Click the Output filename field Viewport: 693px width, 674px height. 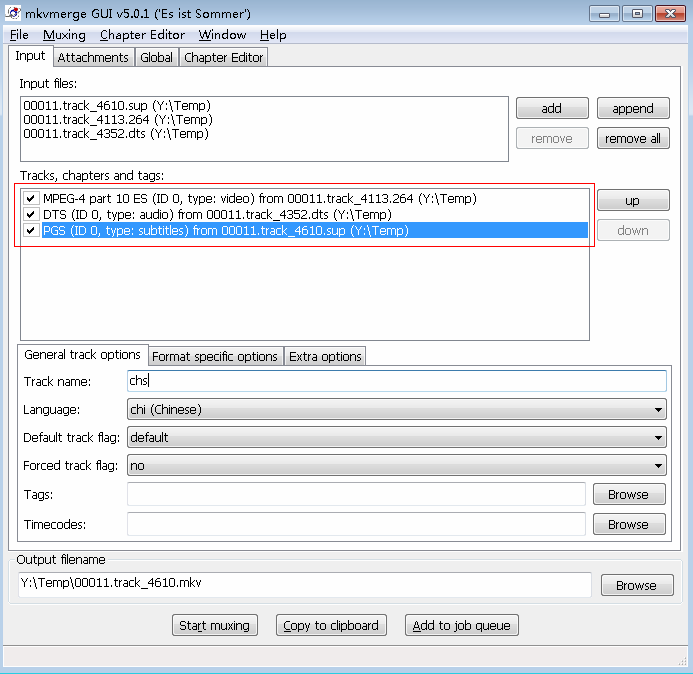click(305, 584)
